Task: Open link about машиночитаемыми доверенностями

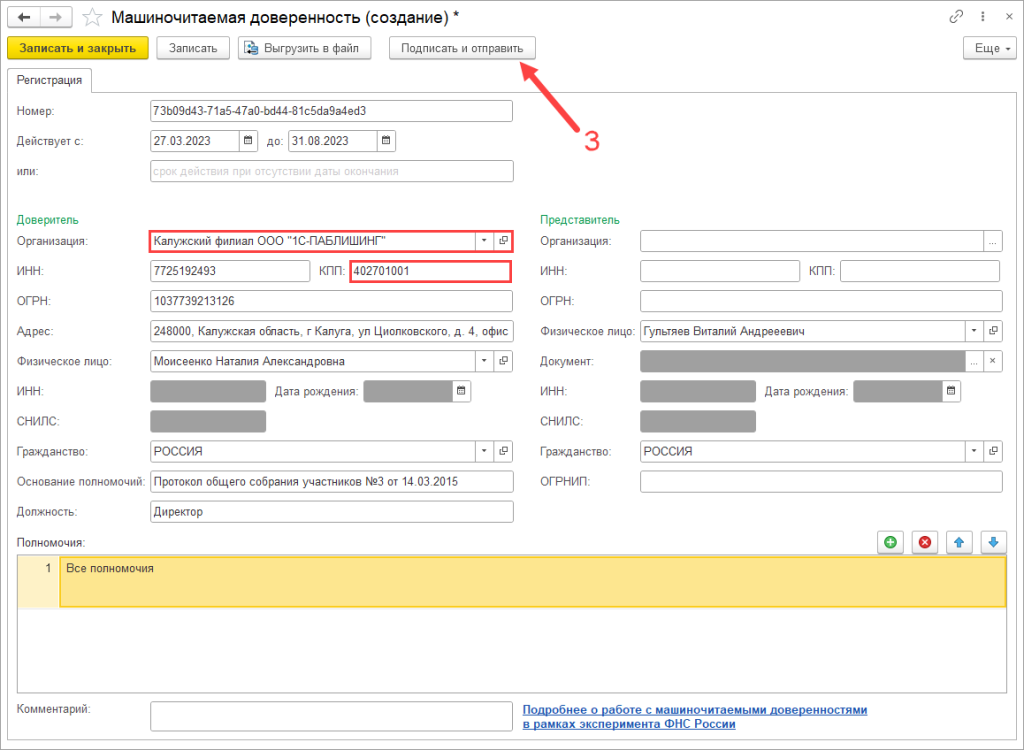Action: coord(695,717)
